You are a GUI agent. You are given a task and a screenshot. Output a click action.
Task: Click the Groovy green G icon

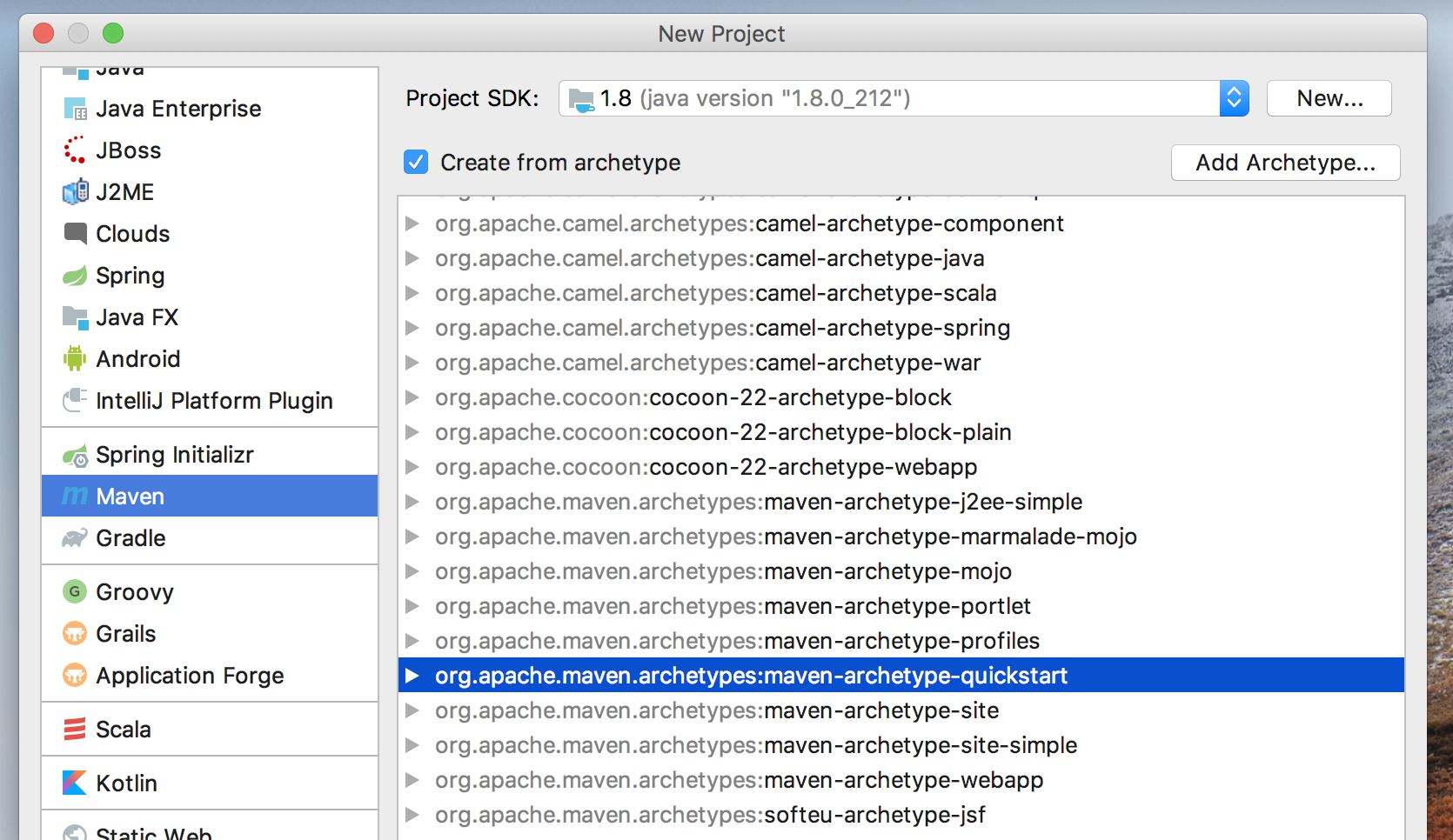pyautogui.click(x=75, y=591)
